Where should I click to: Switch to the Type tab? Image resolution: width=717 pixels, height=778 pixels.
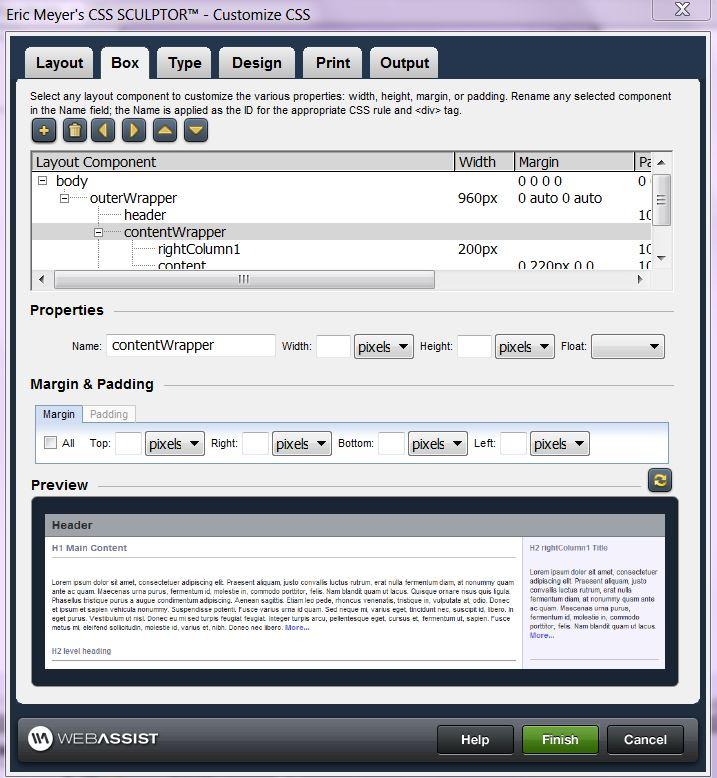[x=185, y=63]
